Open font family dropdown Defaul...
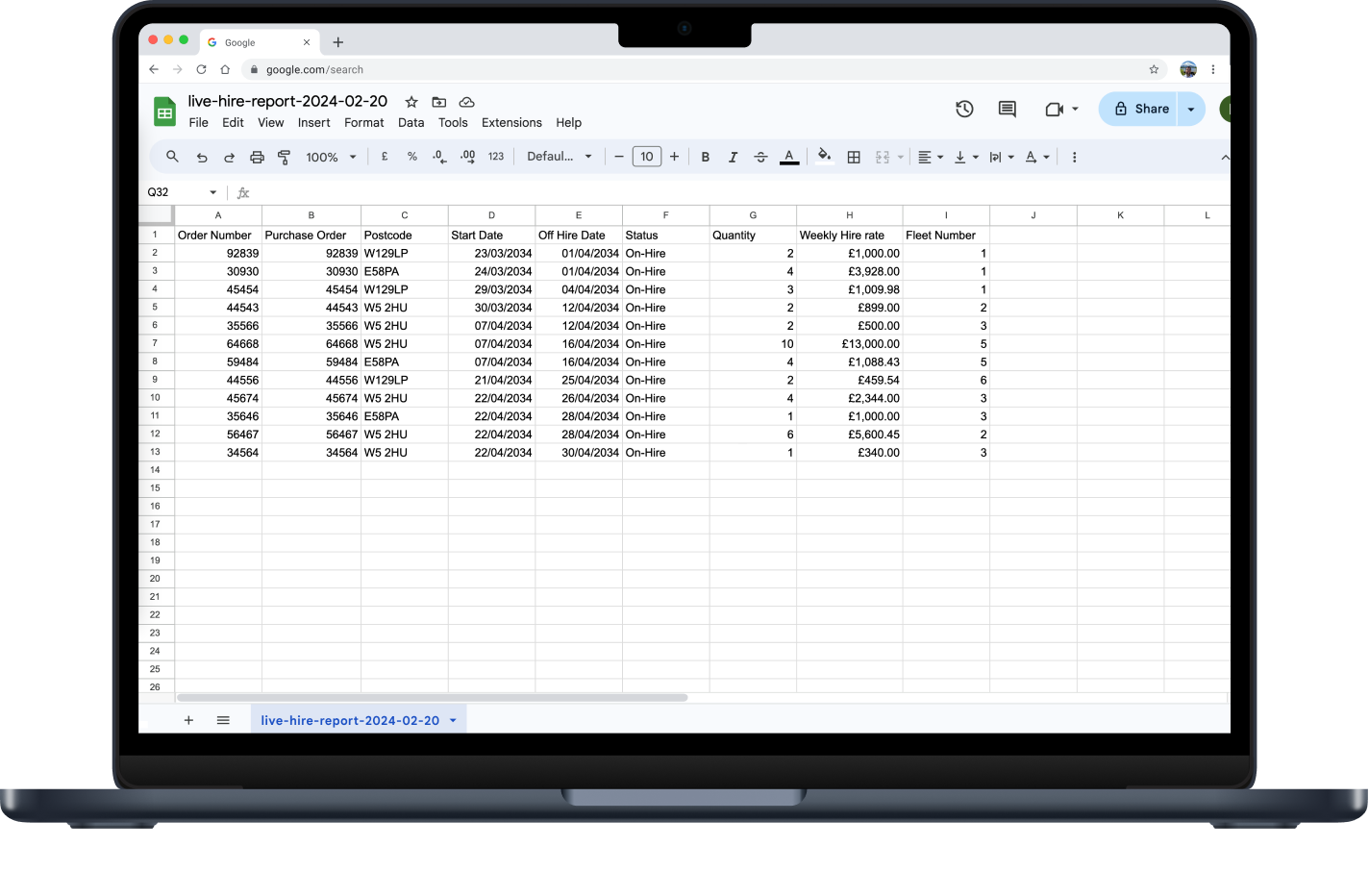 [560, 157]
